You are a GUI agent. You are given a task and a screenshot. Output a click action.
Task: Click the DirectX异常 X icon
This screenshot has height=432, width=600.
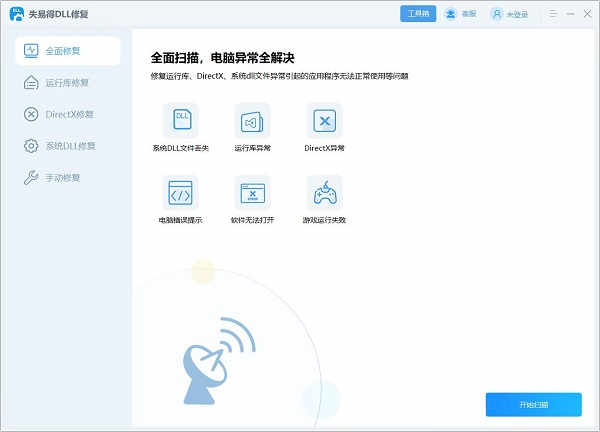[x=324, y=121]
